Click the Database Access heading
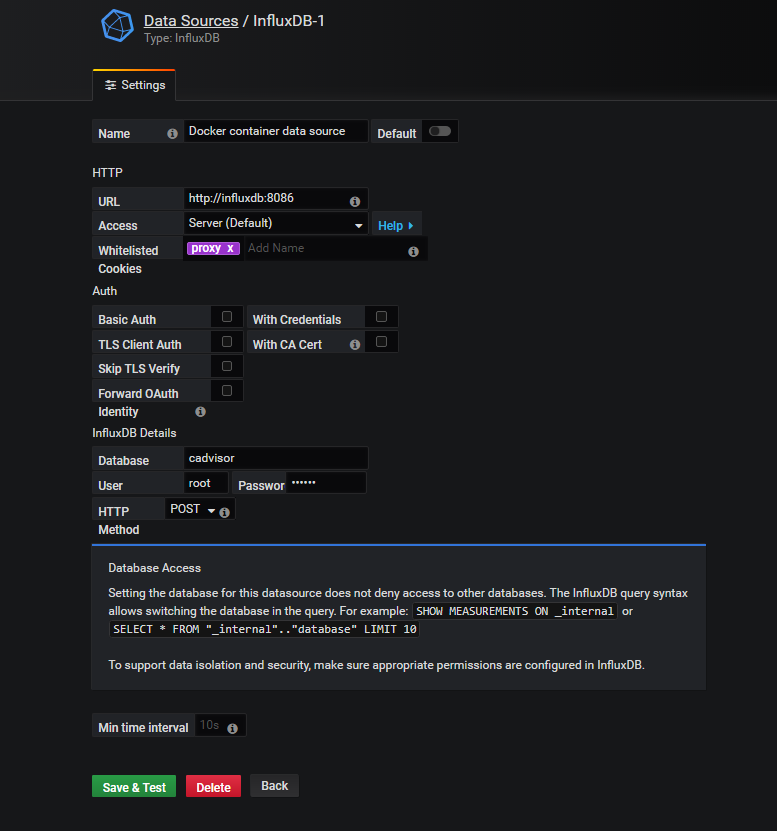This screenshot has height=831, width=777. point(154,568)
